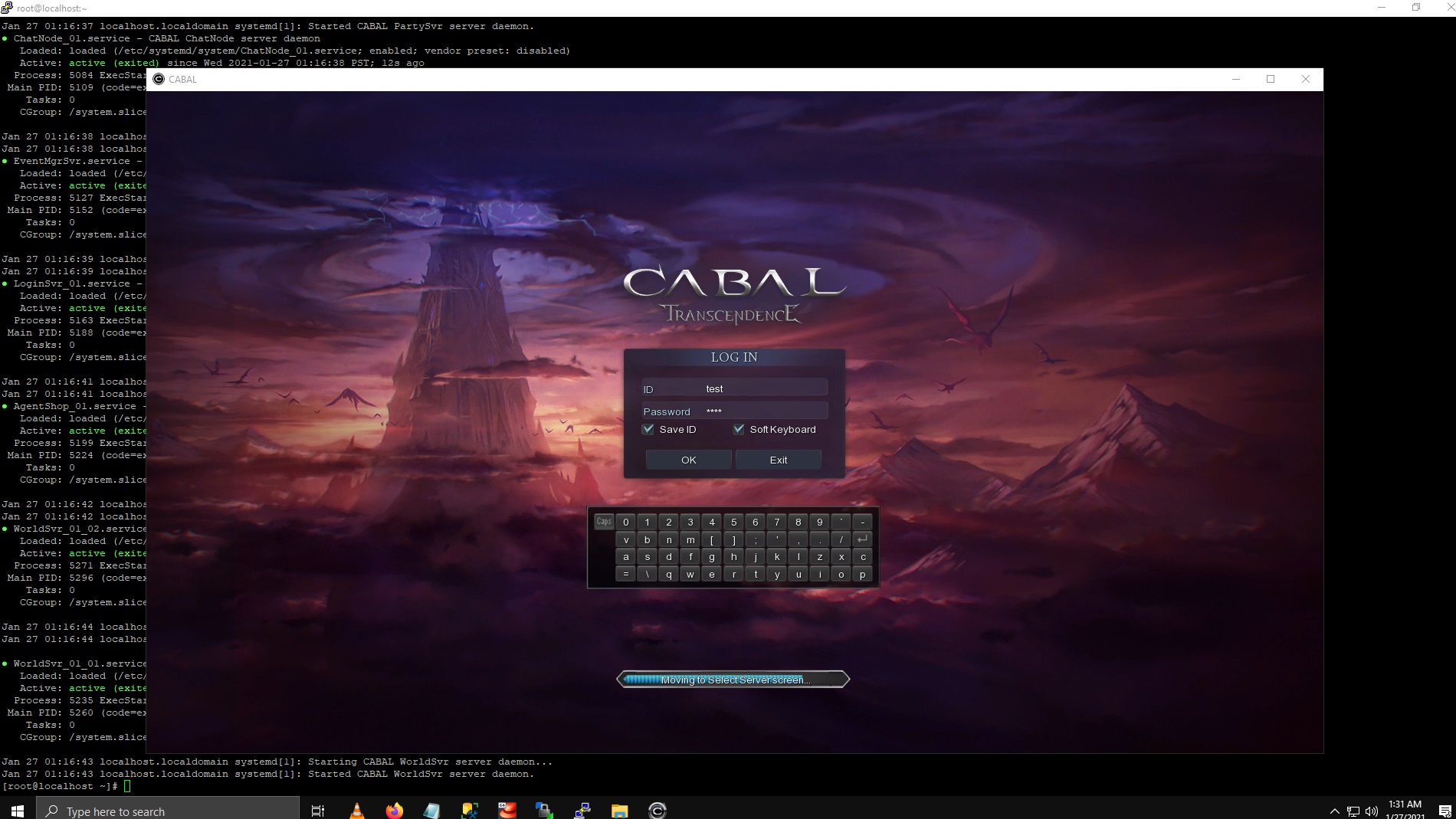Click the Exit button in login dialog
Screen dimensions: 1456x819
(778, 460)
